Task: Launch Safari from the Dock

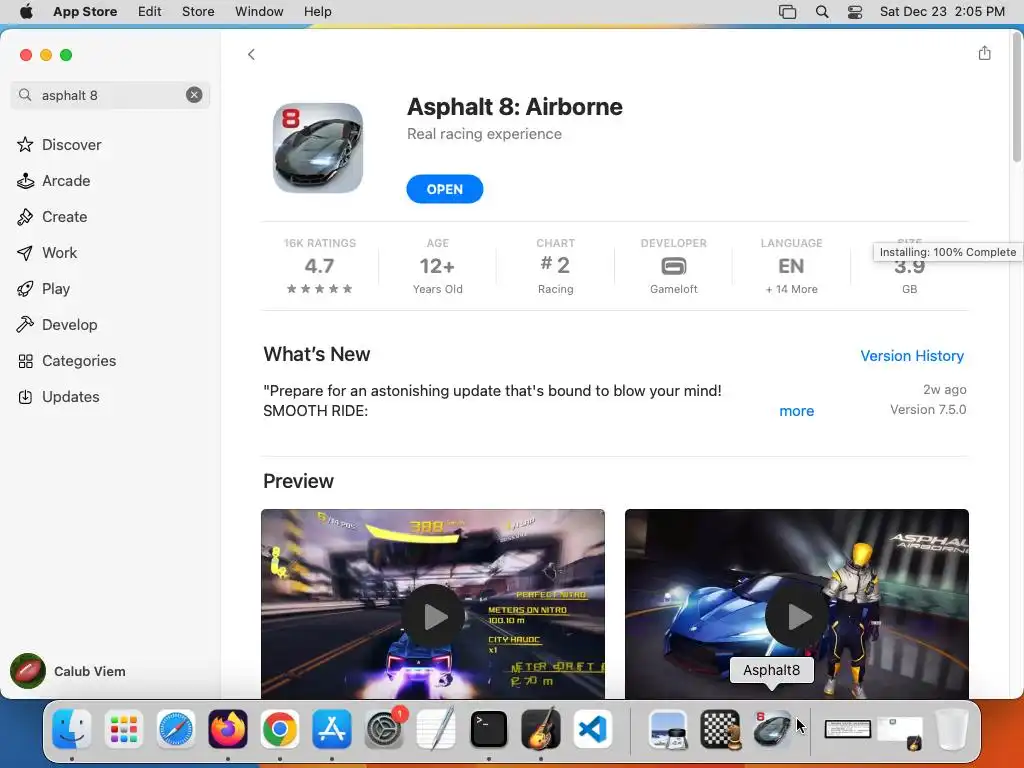Action: coord(176,729)
